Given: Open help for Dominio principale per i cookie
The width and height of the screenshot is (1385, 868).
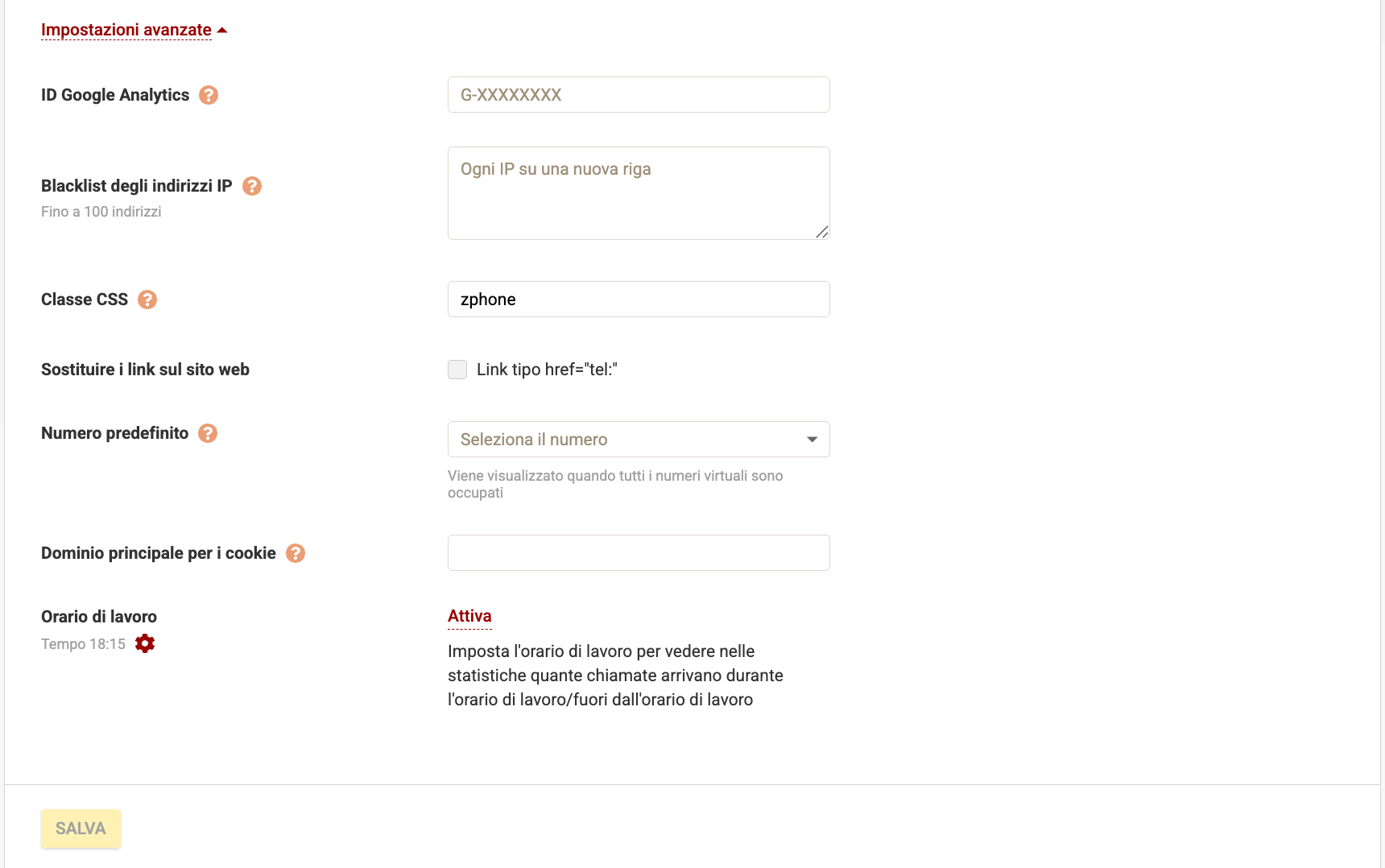Looking at the screenshot, I should tap(295, 553).
